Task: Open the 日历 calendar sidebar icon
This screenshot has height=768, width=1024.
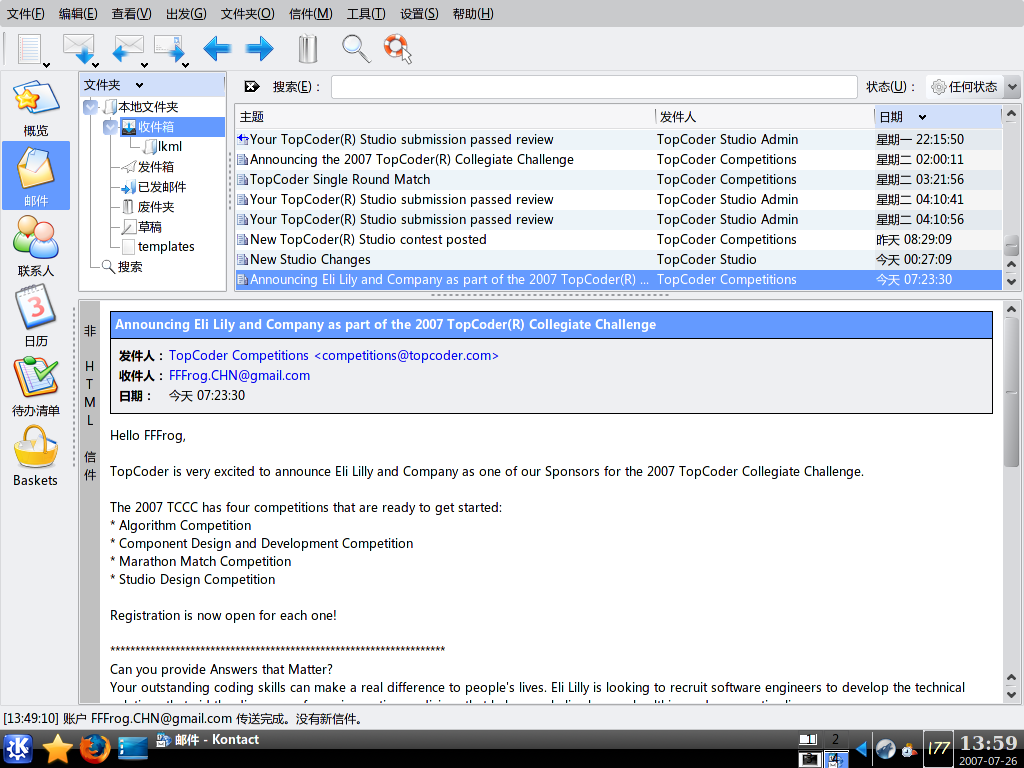Action: (36, 317)
